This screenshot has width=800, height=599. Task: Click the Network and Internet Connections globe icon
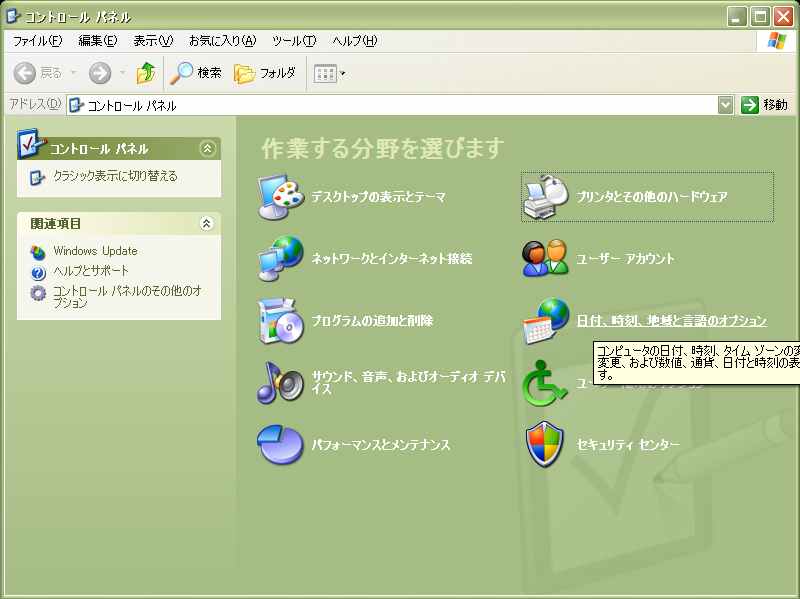pyautogui.click(x=280, y=259)
